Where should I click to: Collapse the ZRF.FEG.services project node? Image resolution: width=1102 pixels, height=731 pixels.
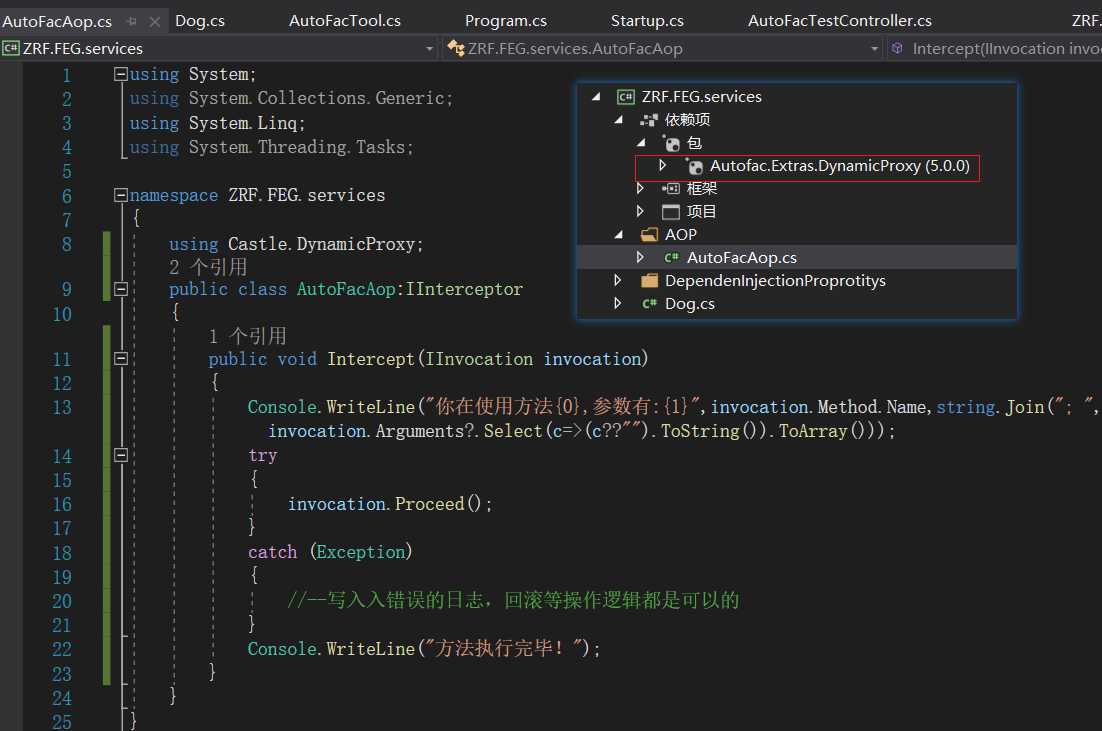tap(597, 97)
